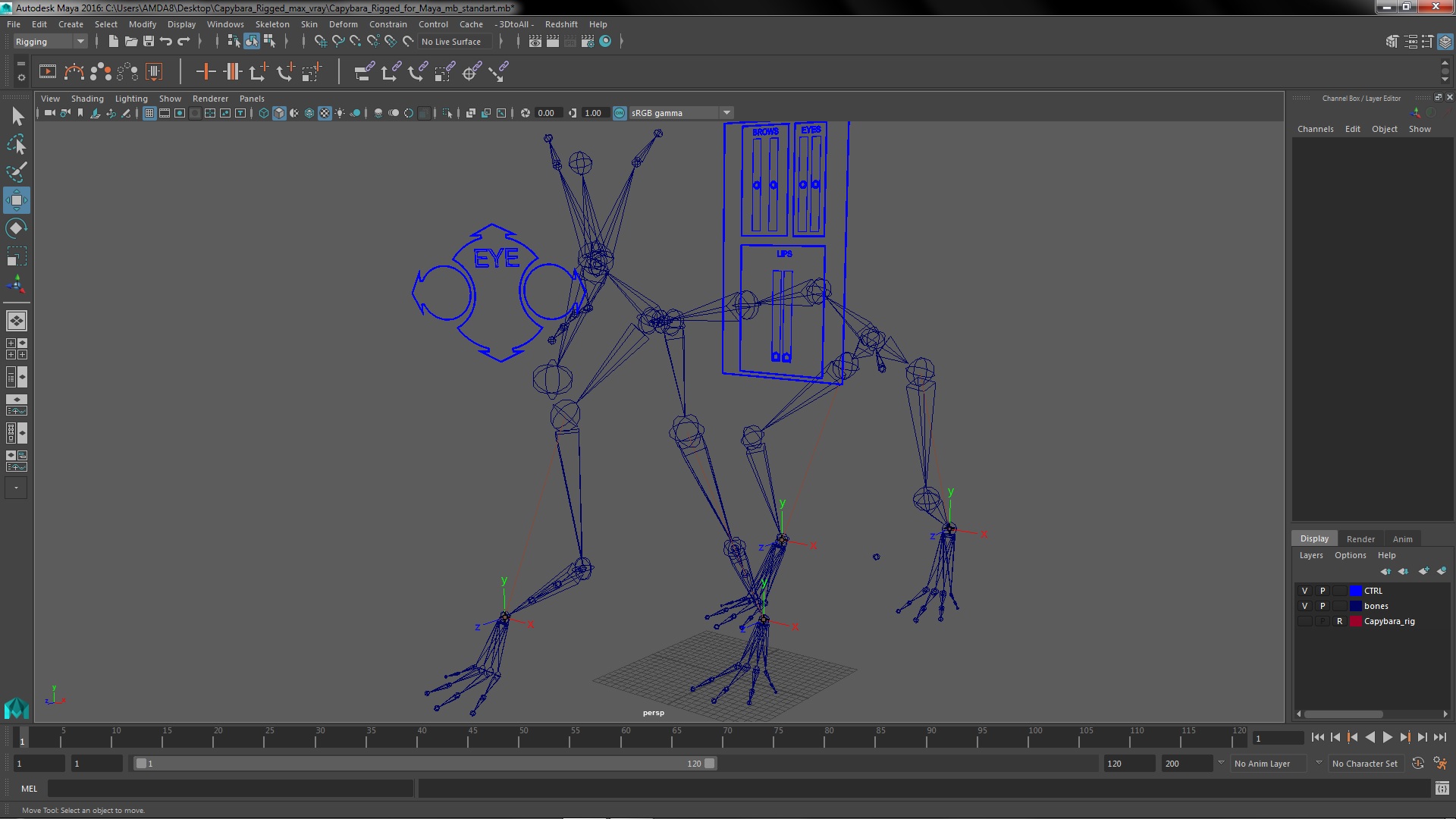
Task: Activate the Lasso select tool
Action: [x=17, y=144]
